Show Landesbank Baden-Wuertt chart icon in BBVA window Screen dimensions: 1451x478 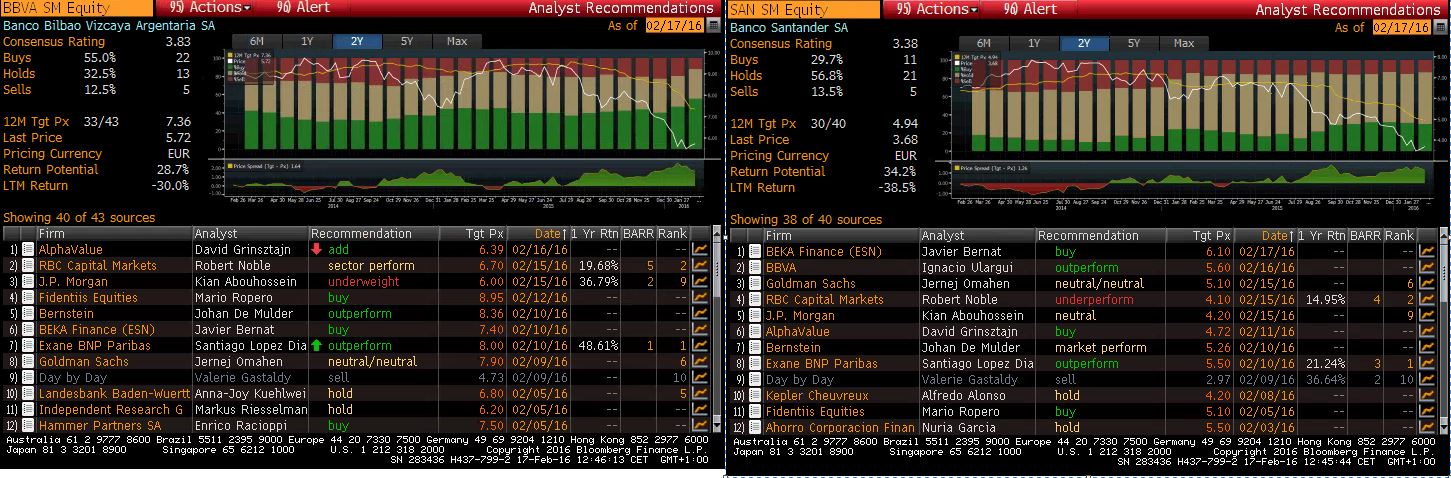click(x=699, y=394)
